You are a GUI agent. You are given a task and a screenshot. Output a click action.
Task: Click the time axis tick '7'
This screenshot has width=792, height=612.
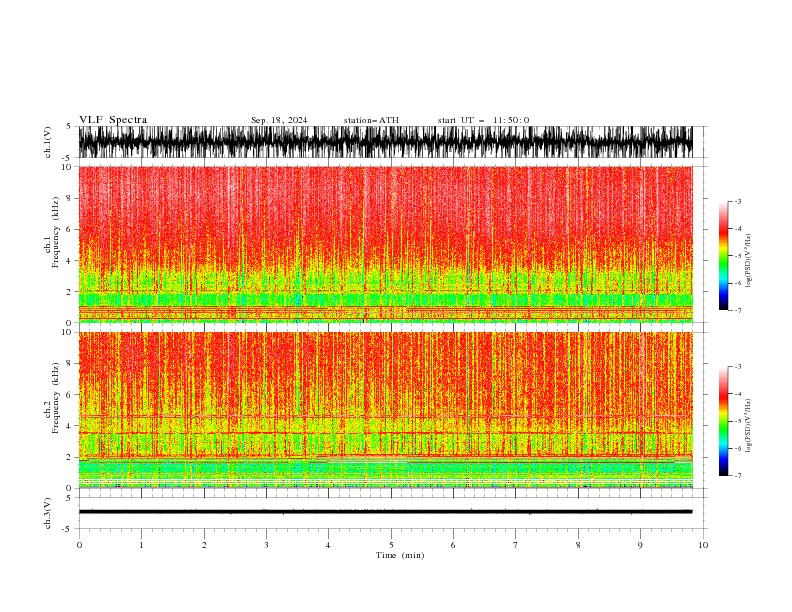(x=516, y=545)
